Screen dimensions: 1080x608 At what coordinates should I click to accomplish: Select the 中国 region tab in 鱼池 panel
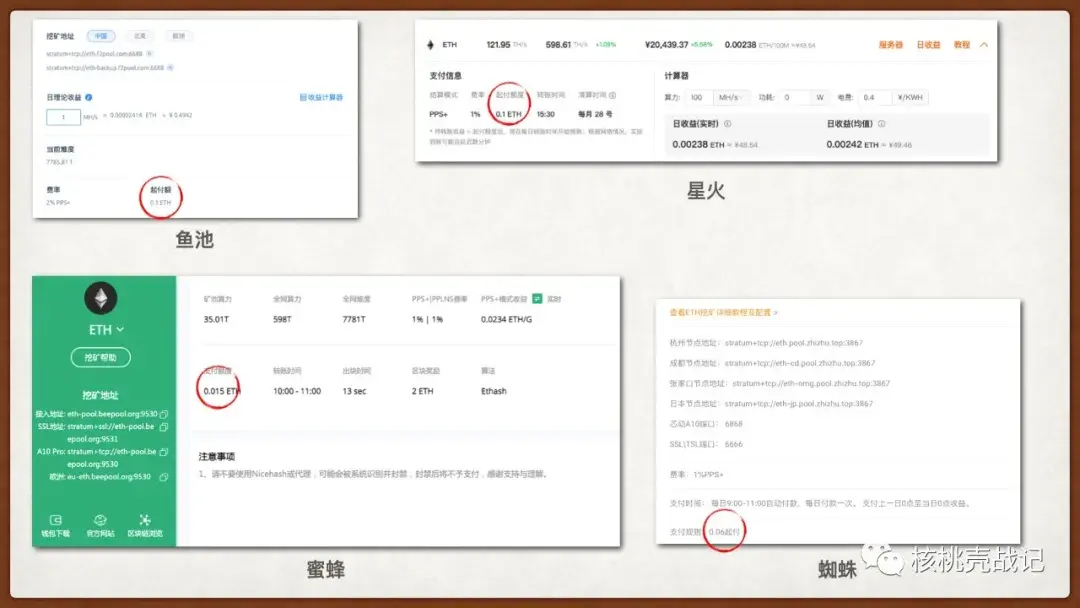pyautogui.click(x=101, y=36)
